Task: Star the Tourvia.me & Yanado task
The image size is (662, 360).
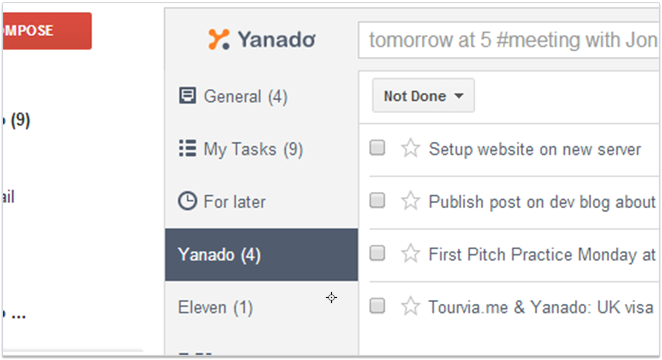Action: (410, 306)
